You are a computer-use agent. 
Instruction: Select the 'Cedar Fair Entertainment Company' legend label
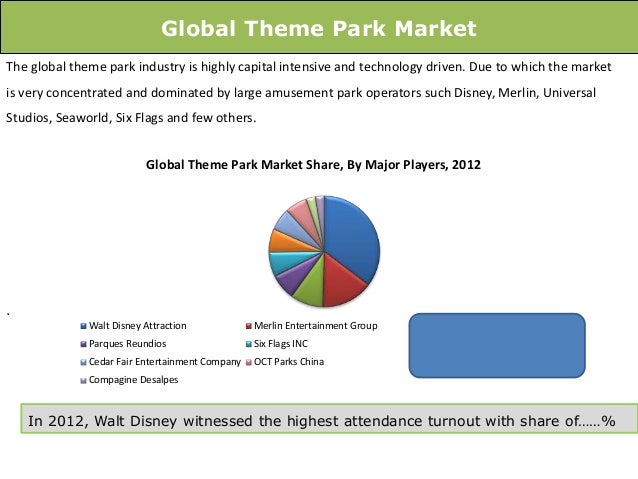(165, 362)
